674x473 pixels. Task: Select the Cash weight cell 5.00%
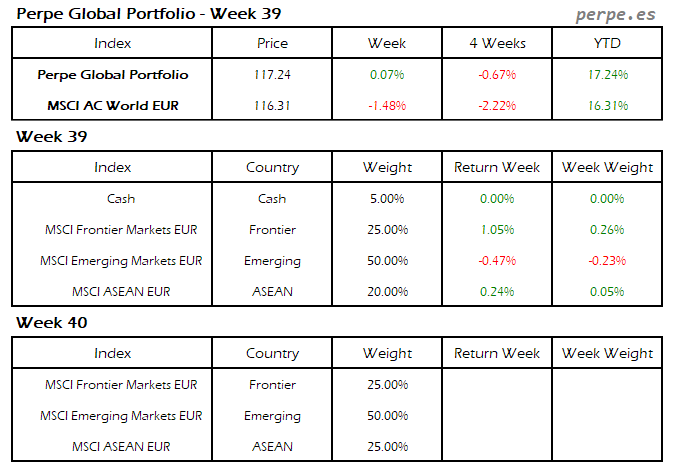pyautogui.click(x=387, y=198)
